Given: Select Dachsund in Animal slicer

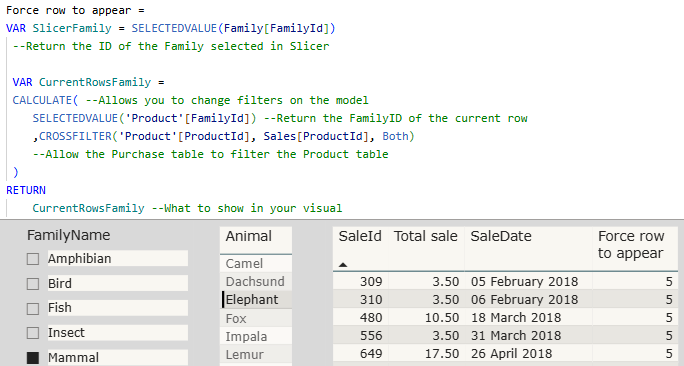Looking at the screenshot, I should point(256,281).
